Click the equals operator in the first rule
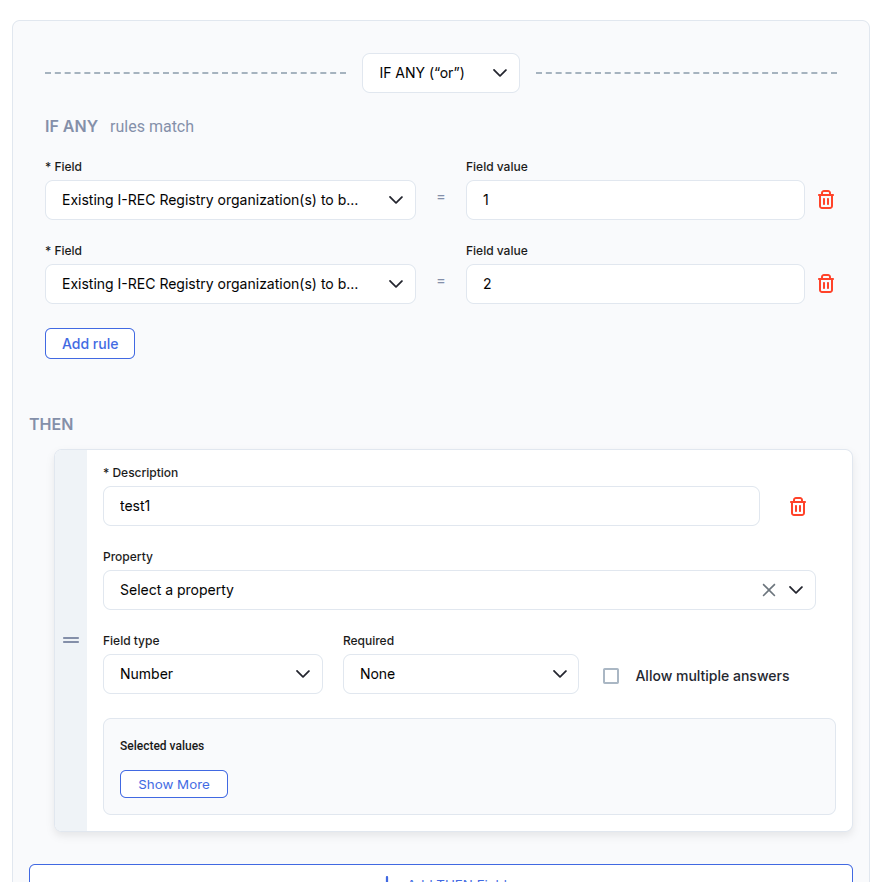 440,198
